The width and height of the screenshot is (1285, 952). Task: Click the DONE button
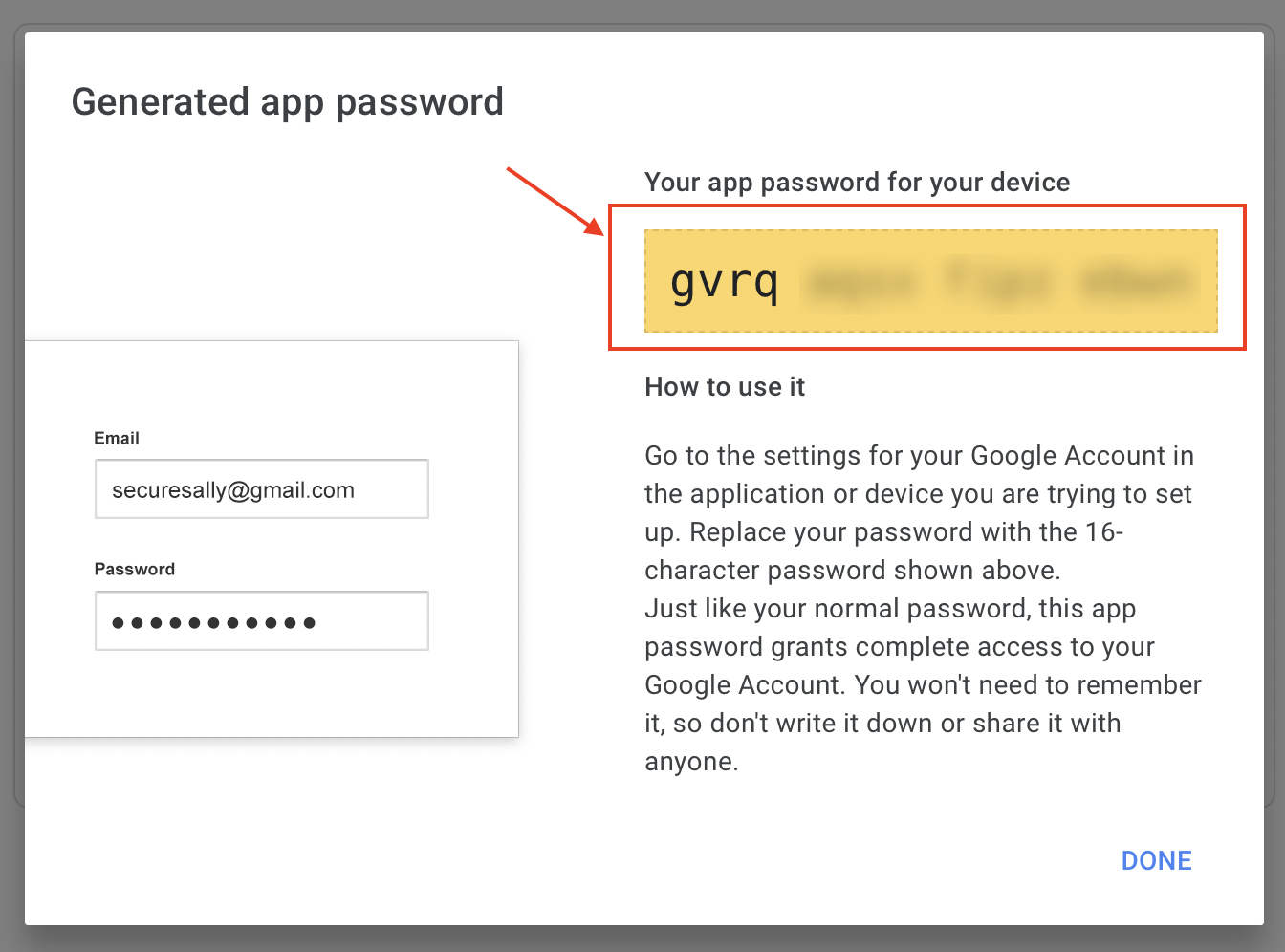(1156, 860)
